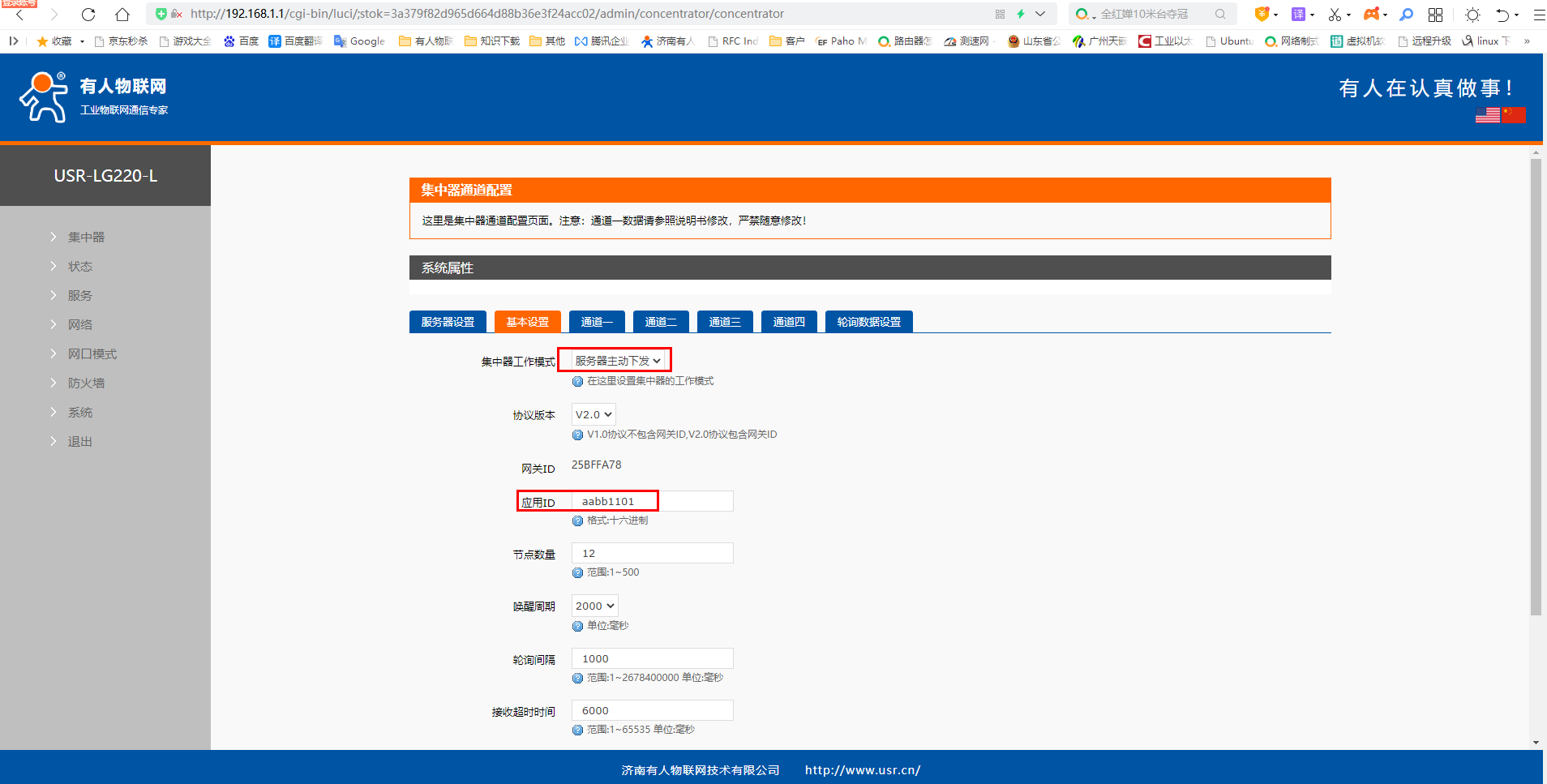Click the night mode sun icon
The width and height of the screenshot is (1547, 784).
point(1472,15)
